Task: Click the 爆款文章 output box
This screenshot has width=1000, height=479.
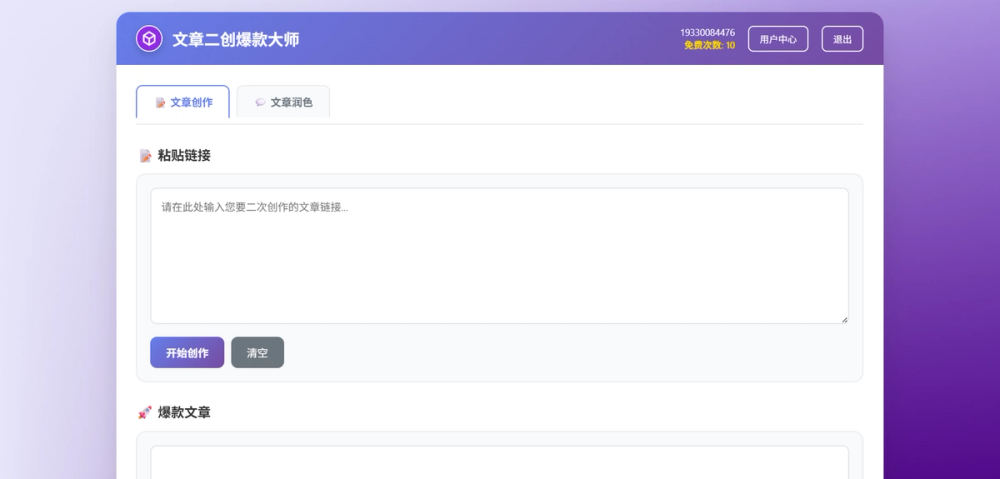Action: (x=499, y=462)
